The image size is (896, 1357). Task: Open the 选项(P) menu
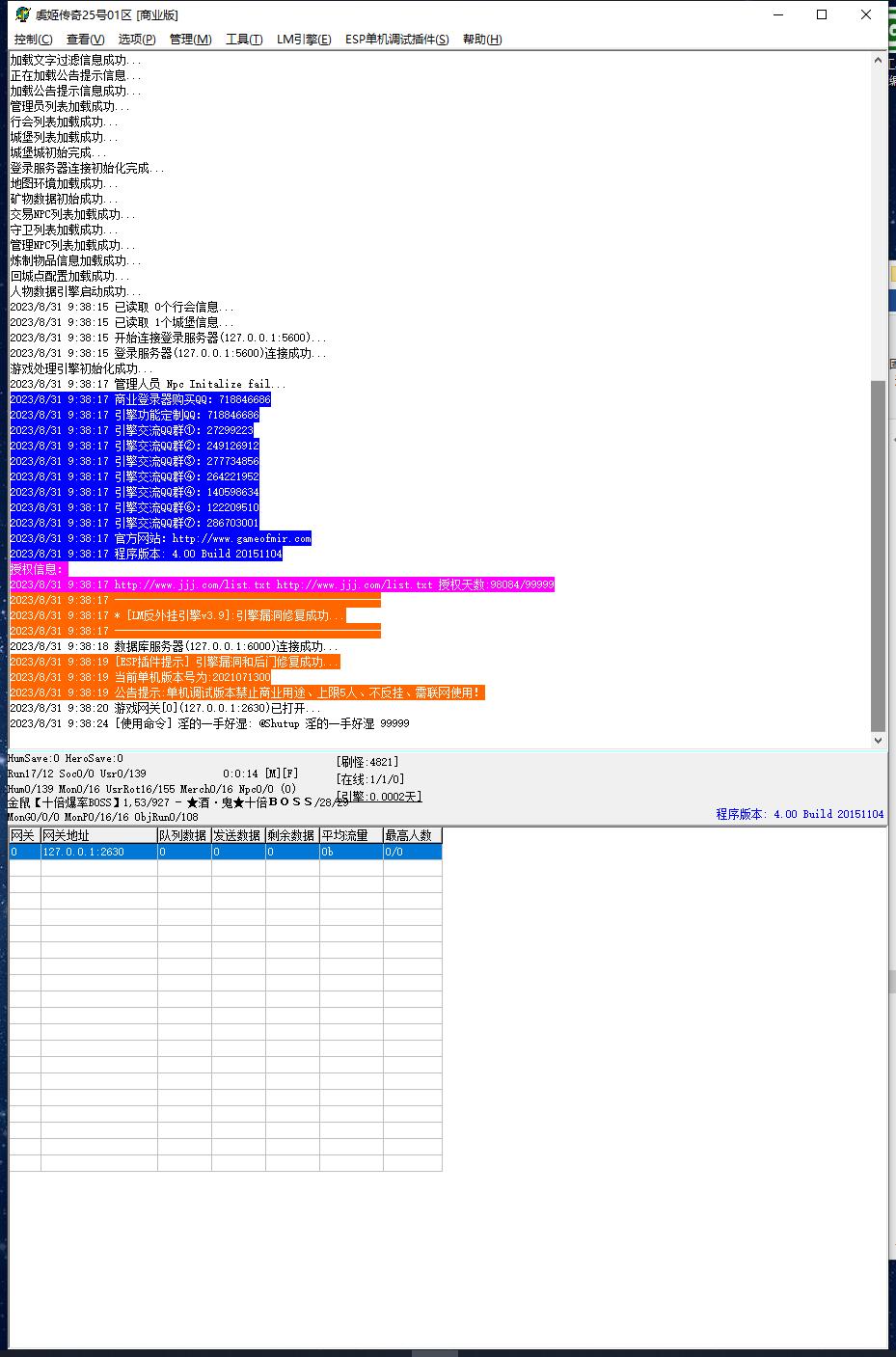[x=136, y=40]
